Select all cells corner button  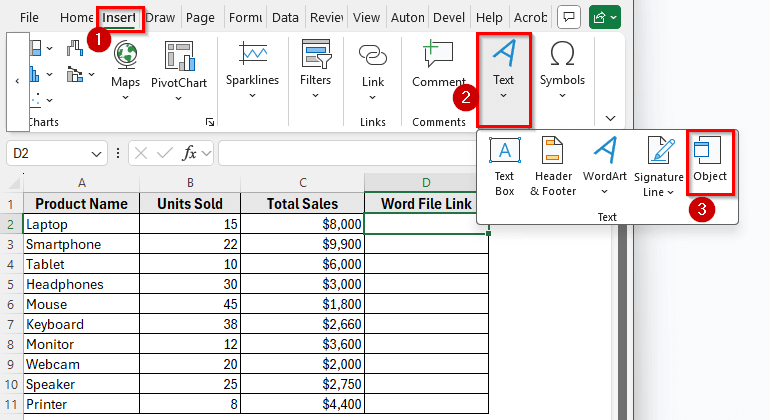point(13,183)
